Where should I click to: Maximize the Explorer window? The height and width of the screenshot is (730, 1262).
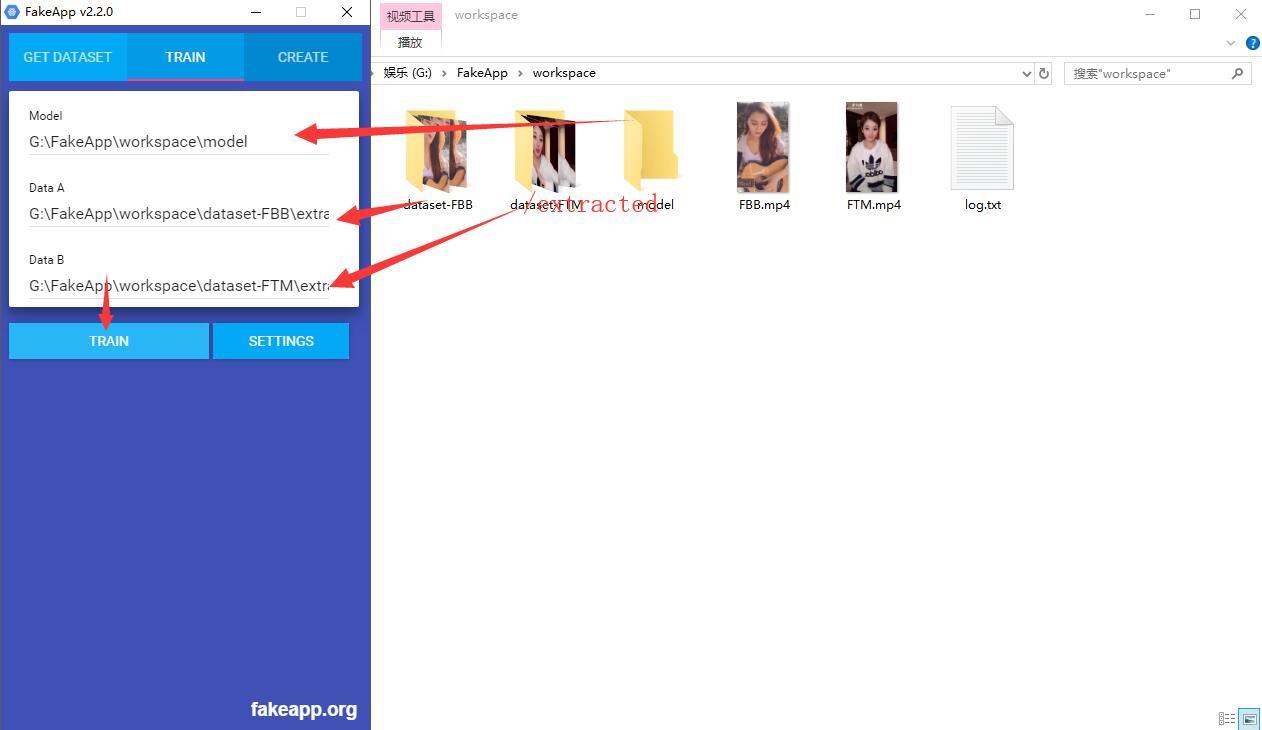(x=1195, y=14)
